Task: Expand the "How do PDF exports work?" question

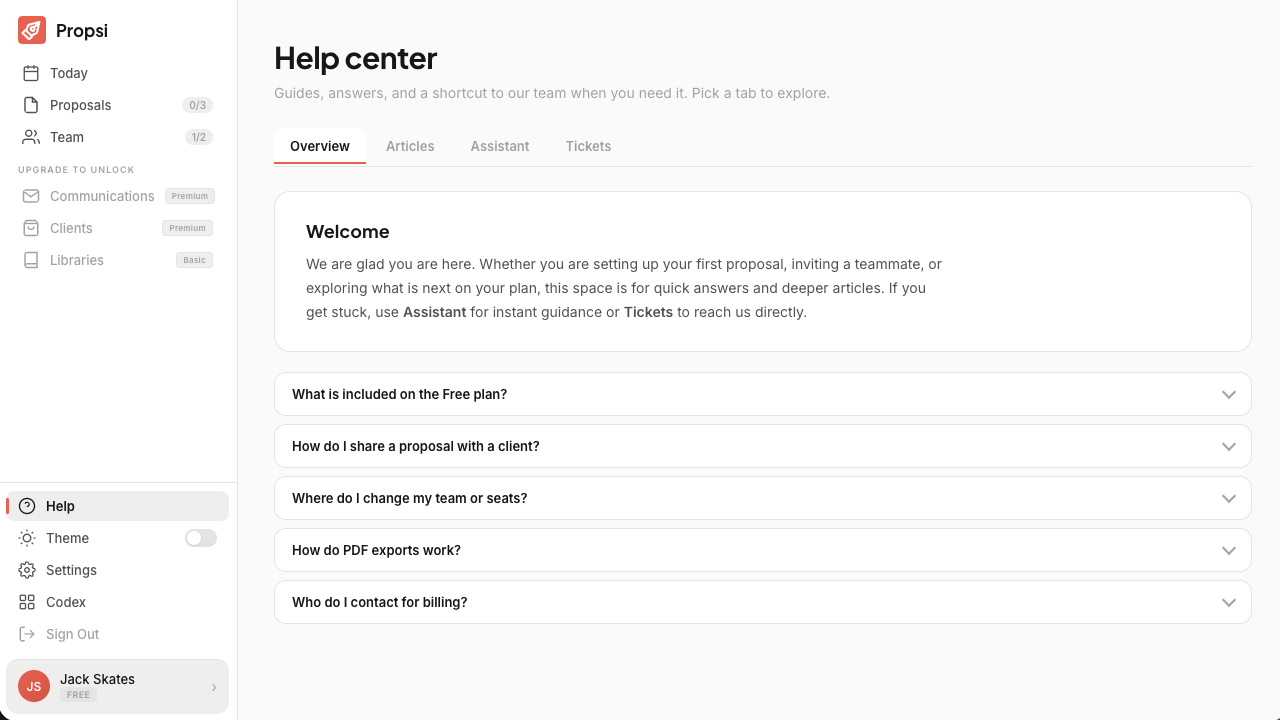Action: [763, 550]
